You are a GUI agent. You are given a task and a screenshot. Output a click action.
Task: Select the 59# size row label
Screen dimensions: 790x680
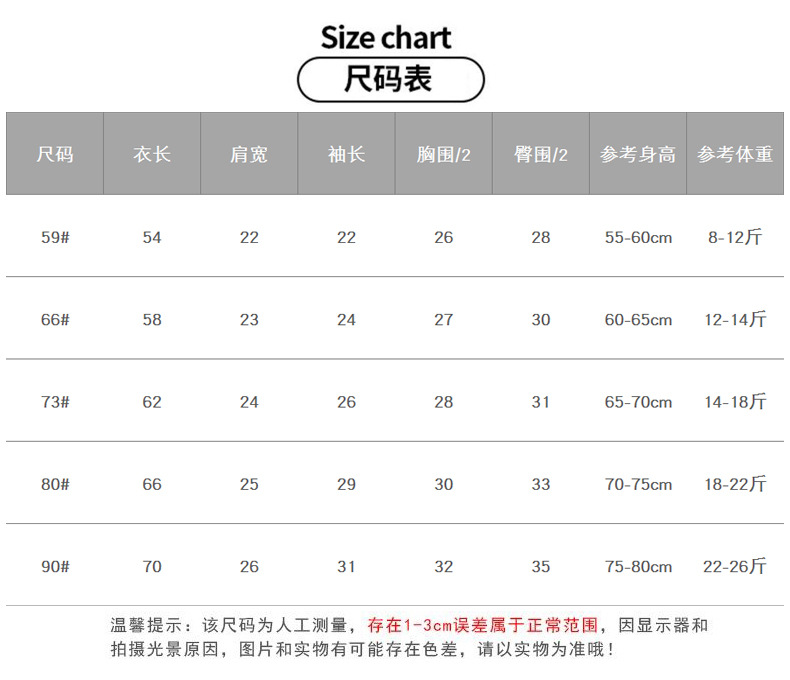click(55, 238)
